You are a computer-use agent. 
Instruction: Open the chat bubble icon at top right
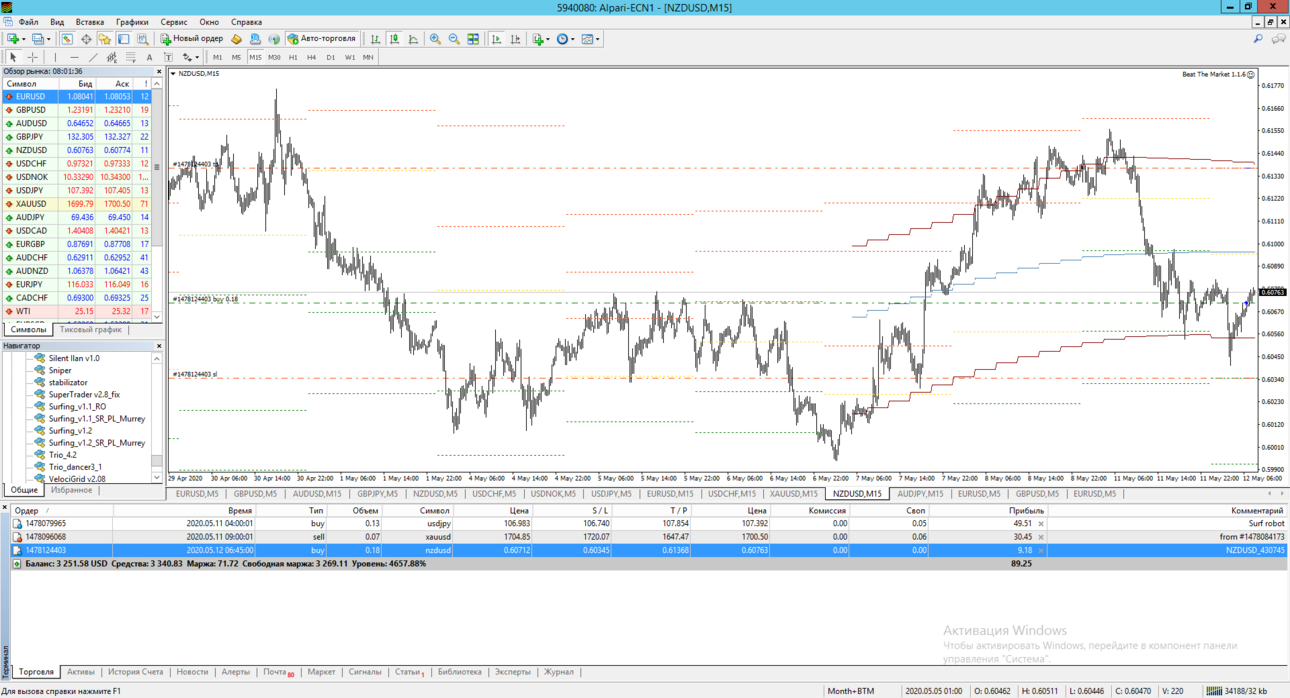(1278, 39)
